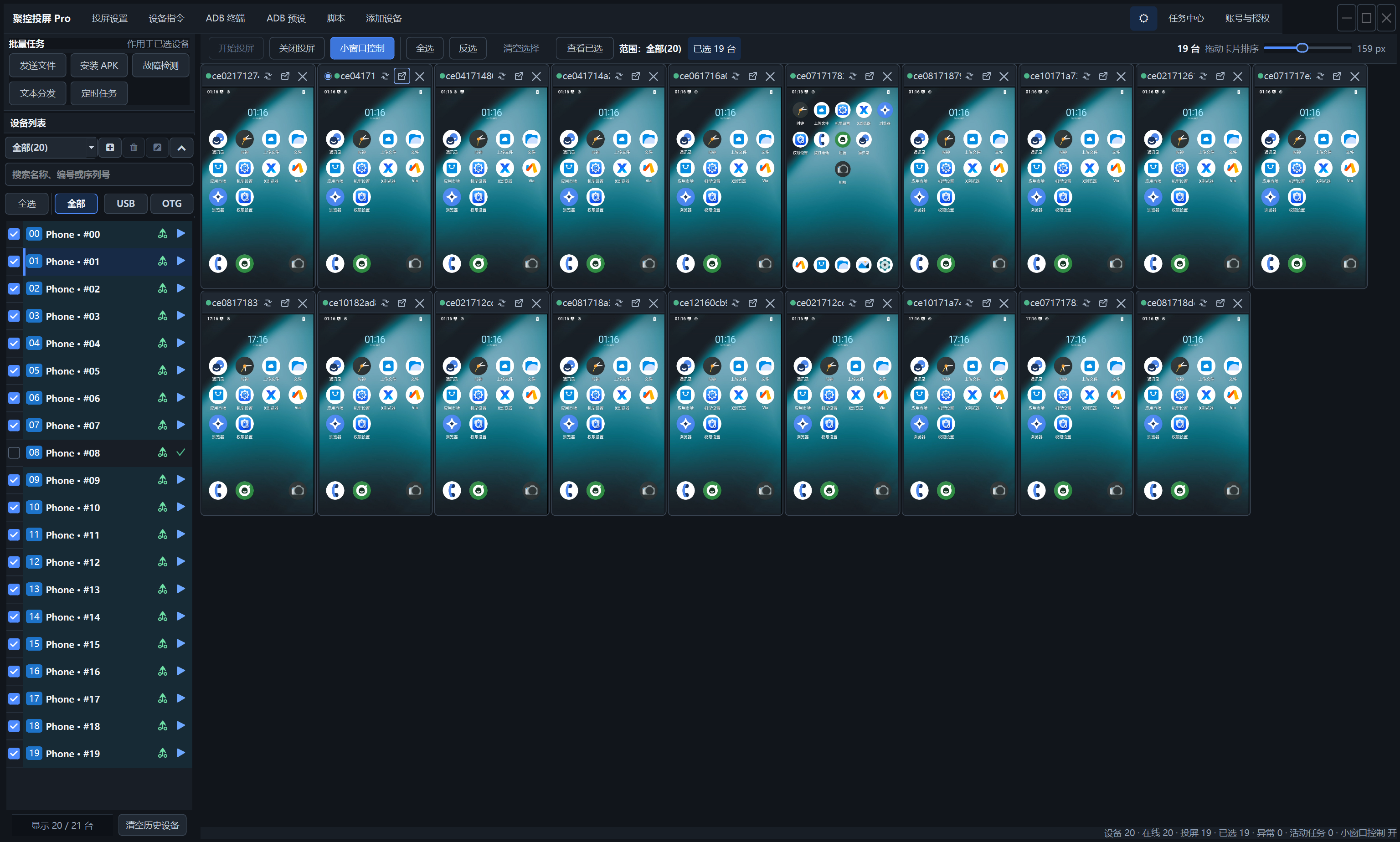Click play arrow for Phone #19

click(181, 753)
